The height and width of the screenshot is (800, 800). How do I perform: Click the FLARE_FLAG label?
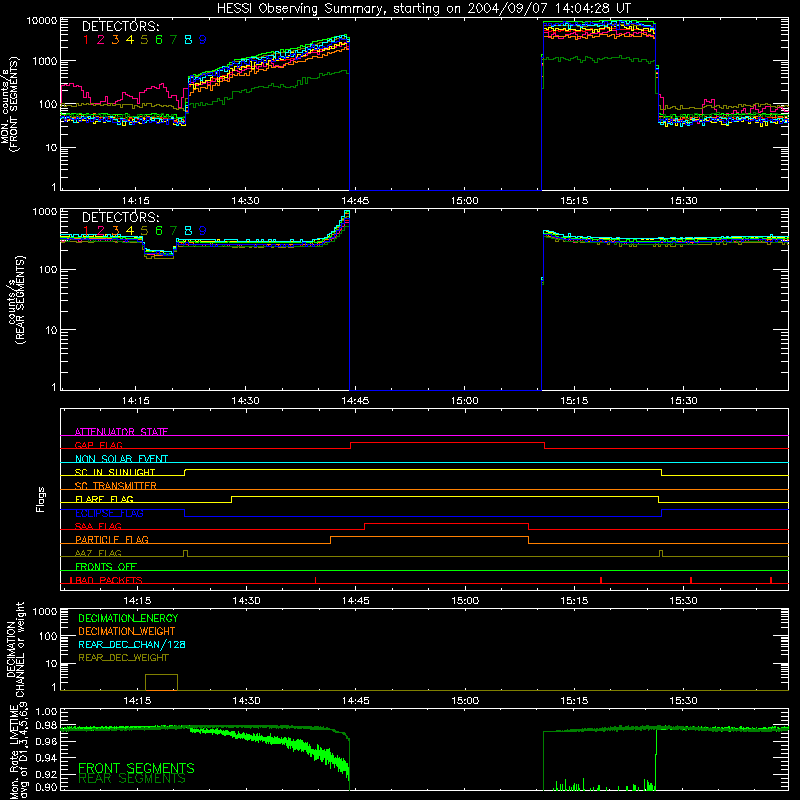(104, 499)
